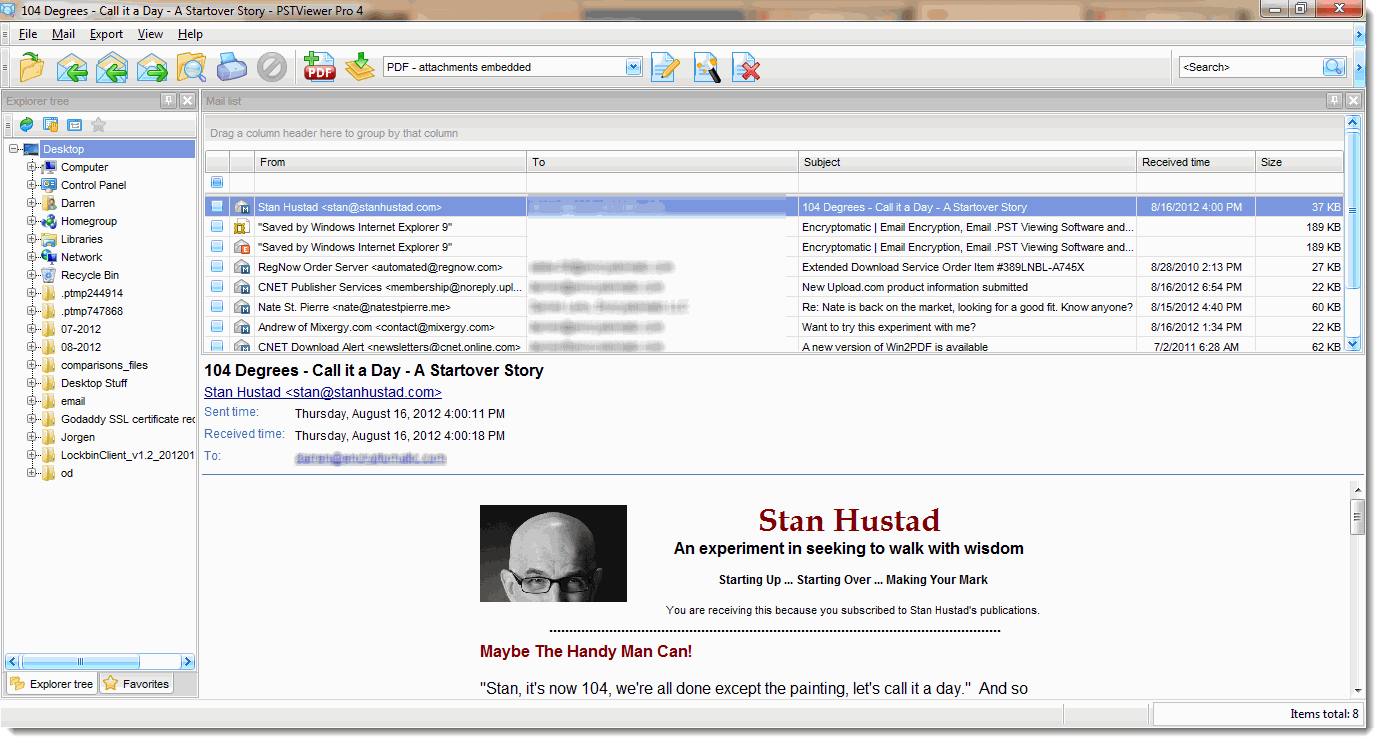
Task: Switch to the Favorites tab
Action: pyautogui.click(x=136, y=684)
